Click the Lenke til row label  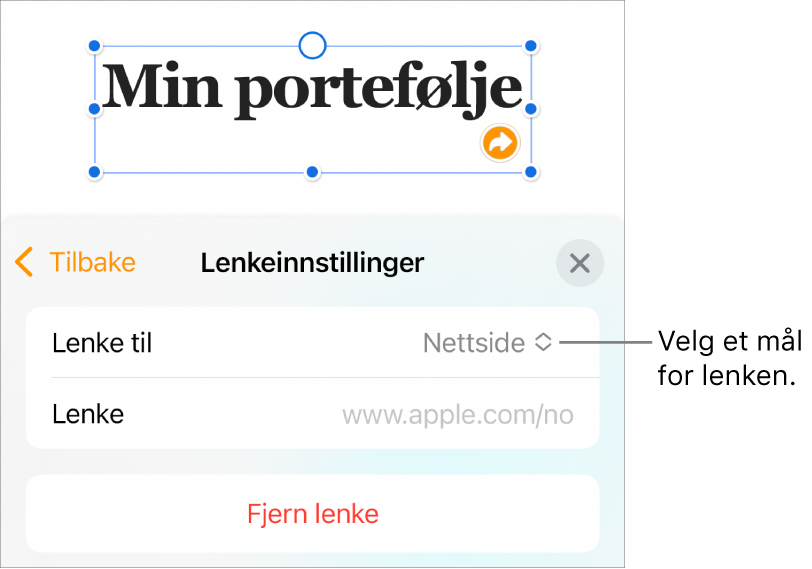[x=102, y=343]
